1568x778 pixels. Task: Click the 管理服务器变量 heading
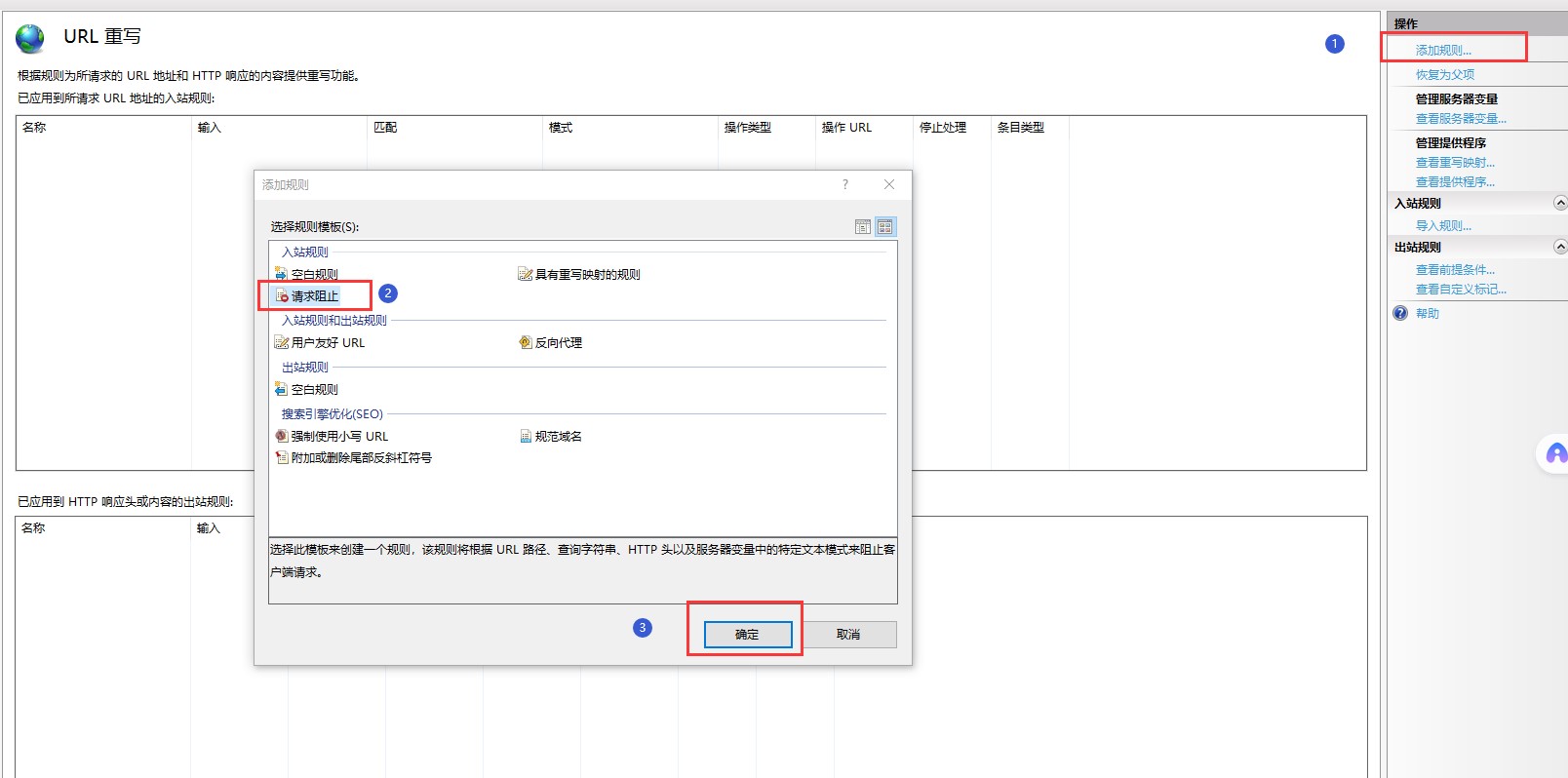(1457, 98)
